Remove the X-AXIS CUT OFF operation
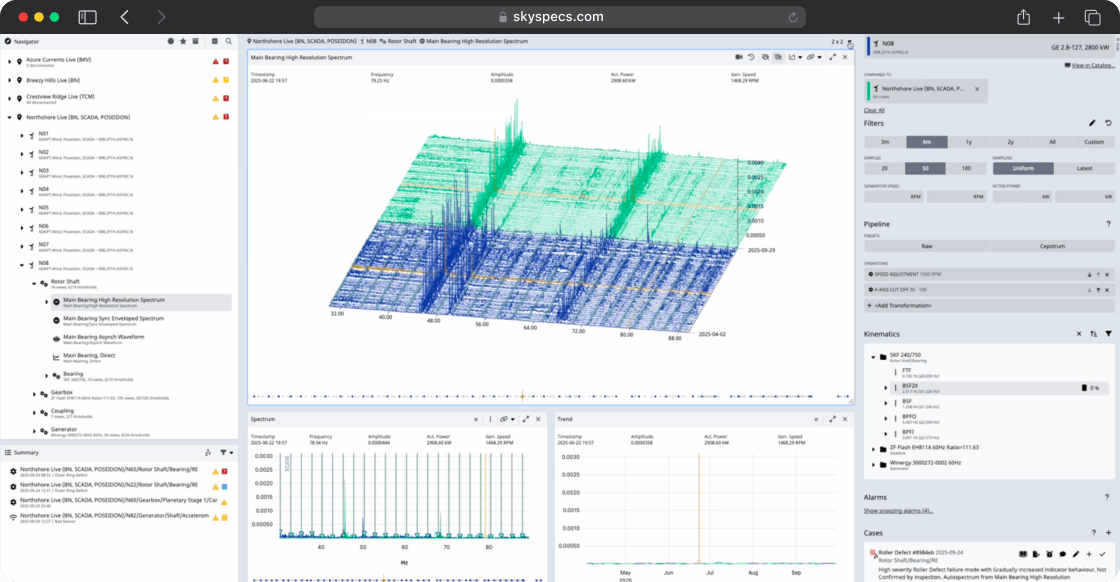The width and height of the screenshot is (1120, 582). point(1107,290)
